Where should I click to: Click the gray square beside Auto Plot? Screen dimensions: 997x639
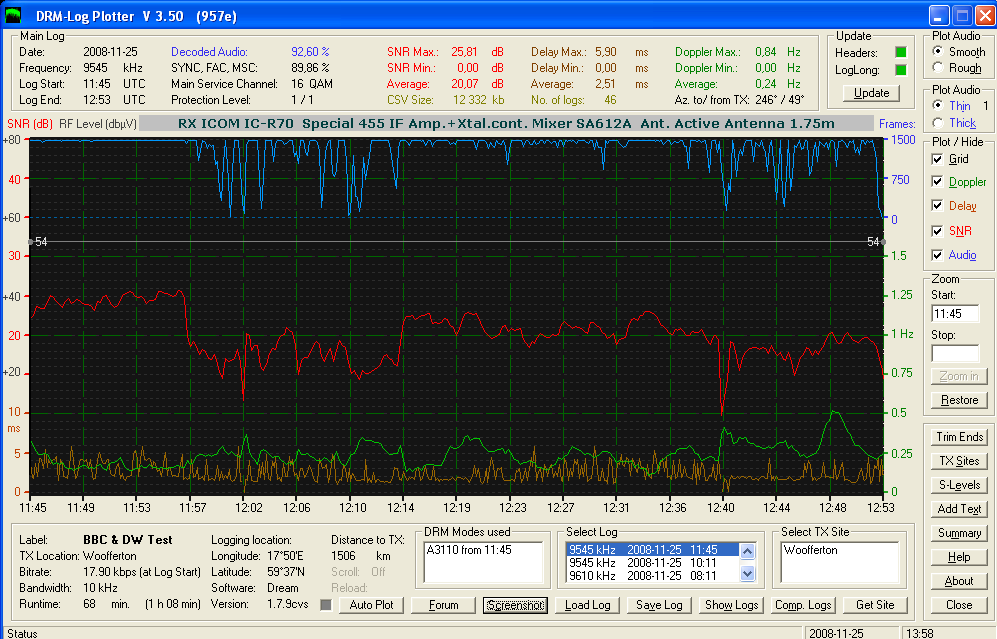point(326,605)
